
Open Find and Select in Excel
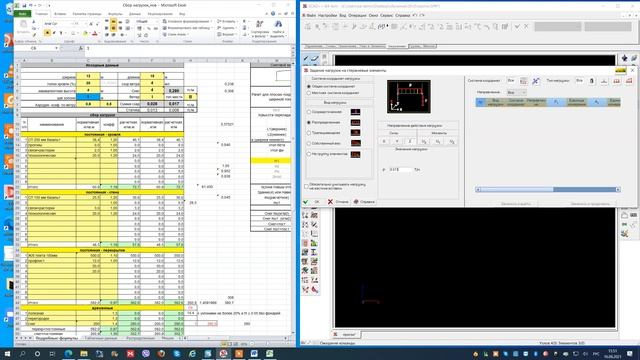278,29
